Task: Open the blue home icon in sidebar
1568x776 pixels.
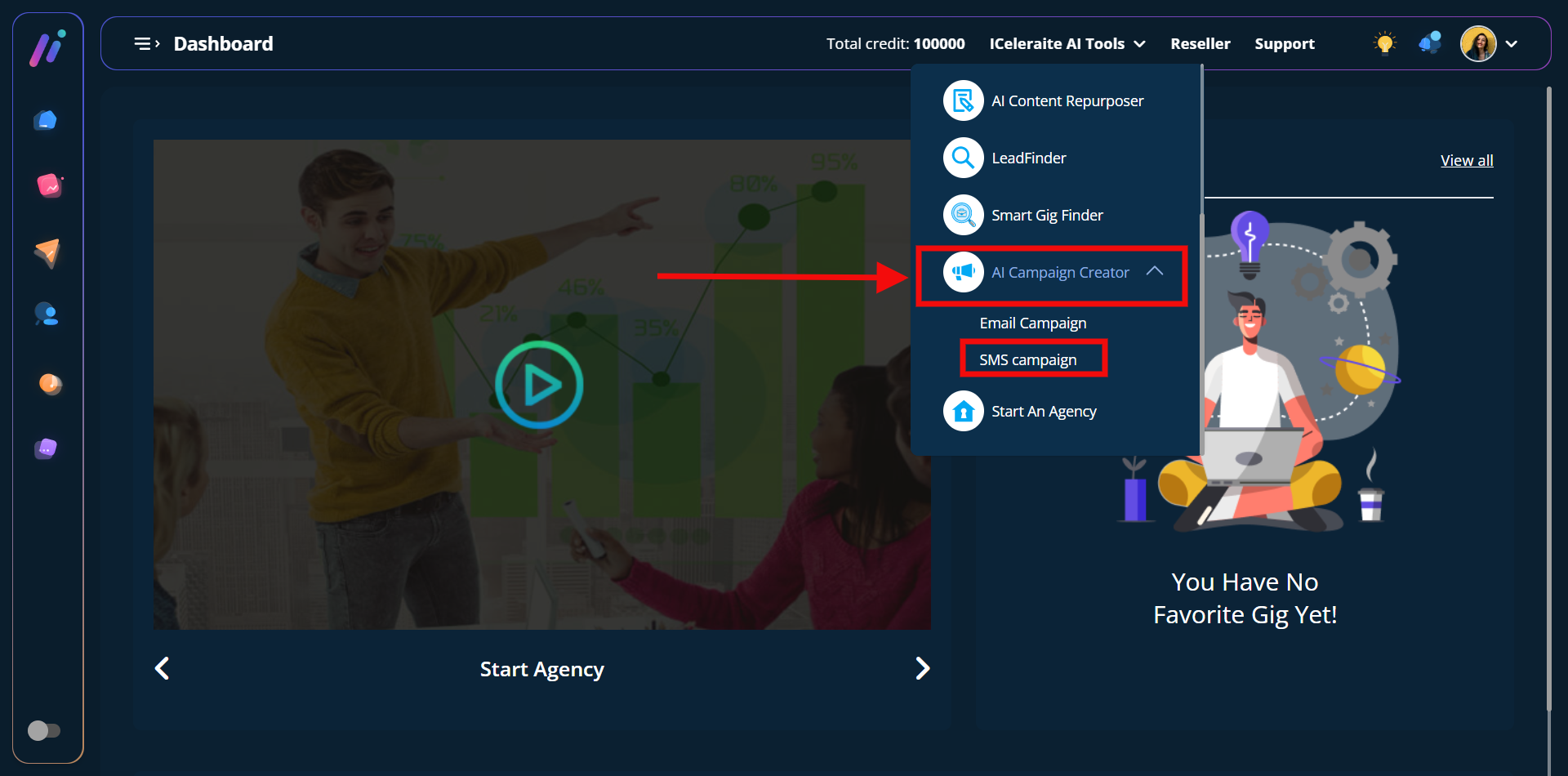Action: 47,121
